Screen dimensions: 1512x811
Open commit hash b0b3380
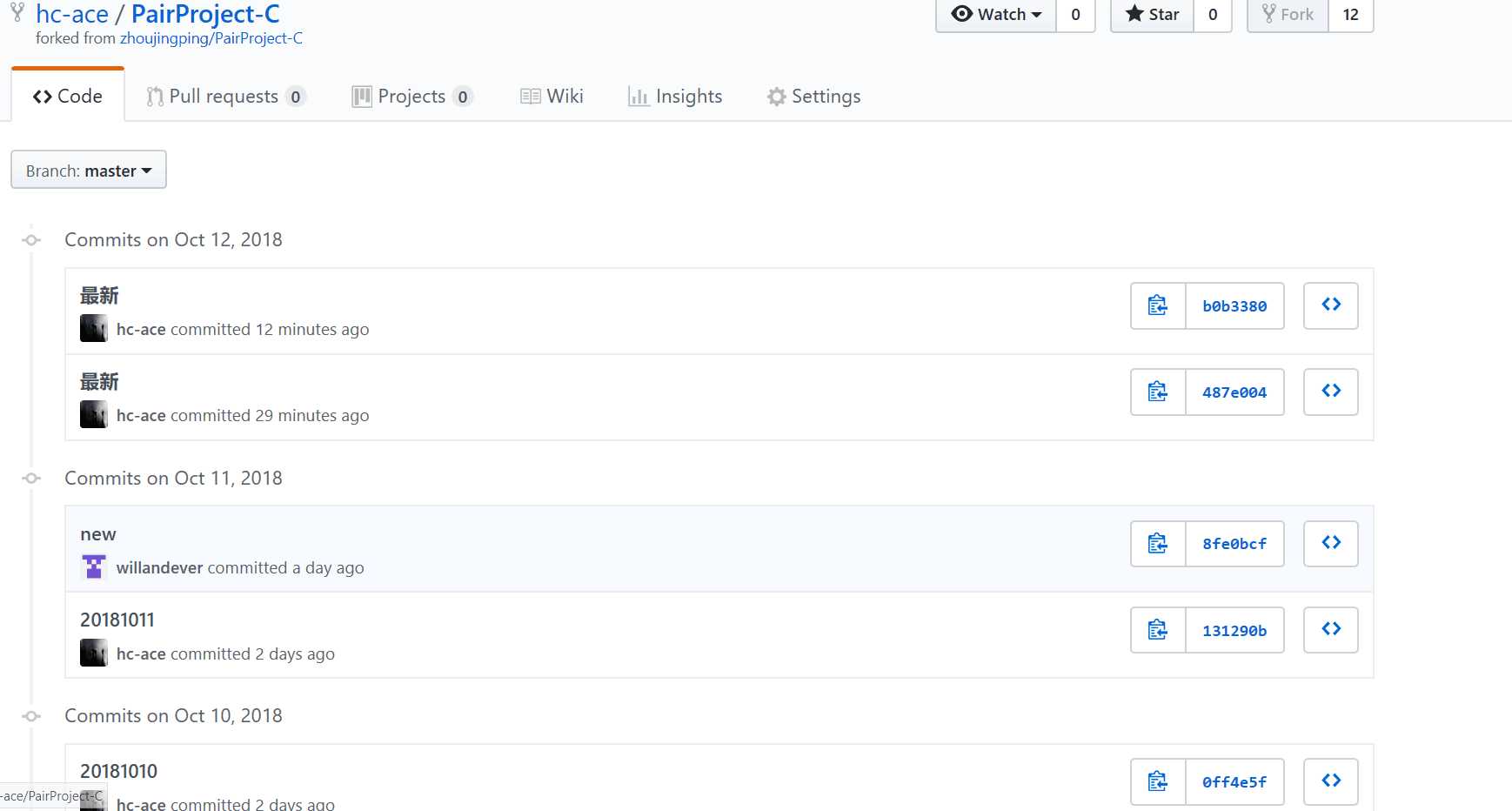(1234, 305)
